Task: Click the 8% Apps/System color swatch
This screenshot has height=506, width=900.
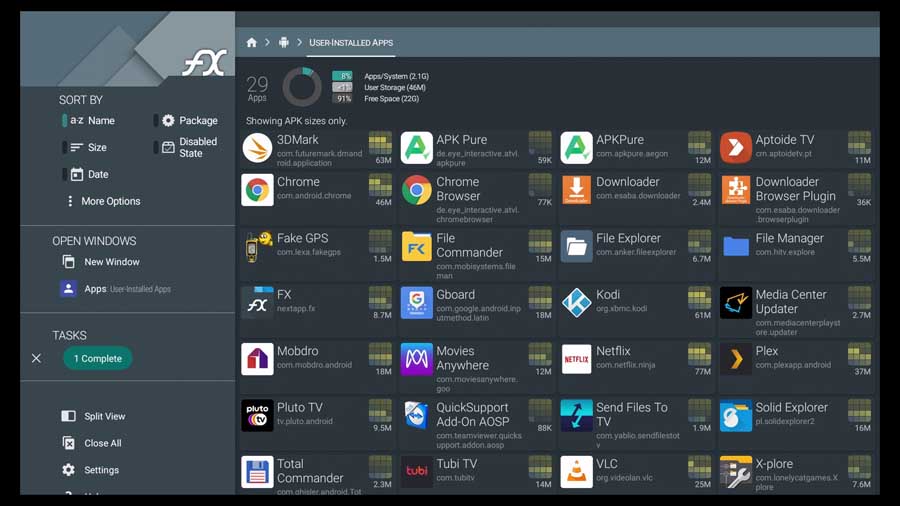Action: (342, 76)
